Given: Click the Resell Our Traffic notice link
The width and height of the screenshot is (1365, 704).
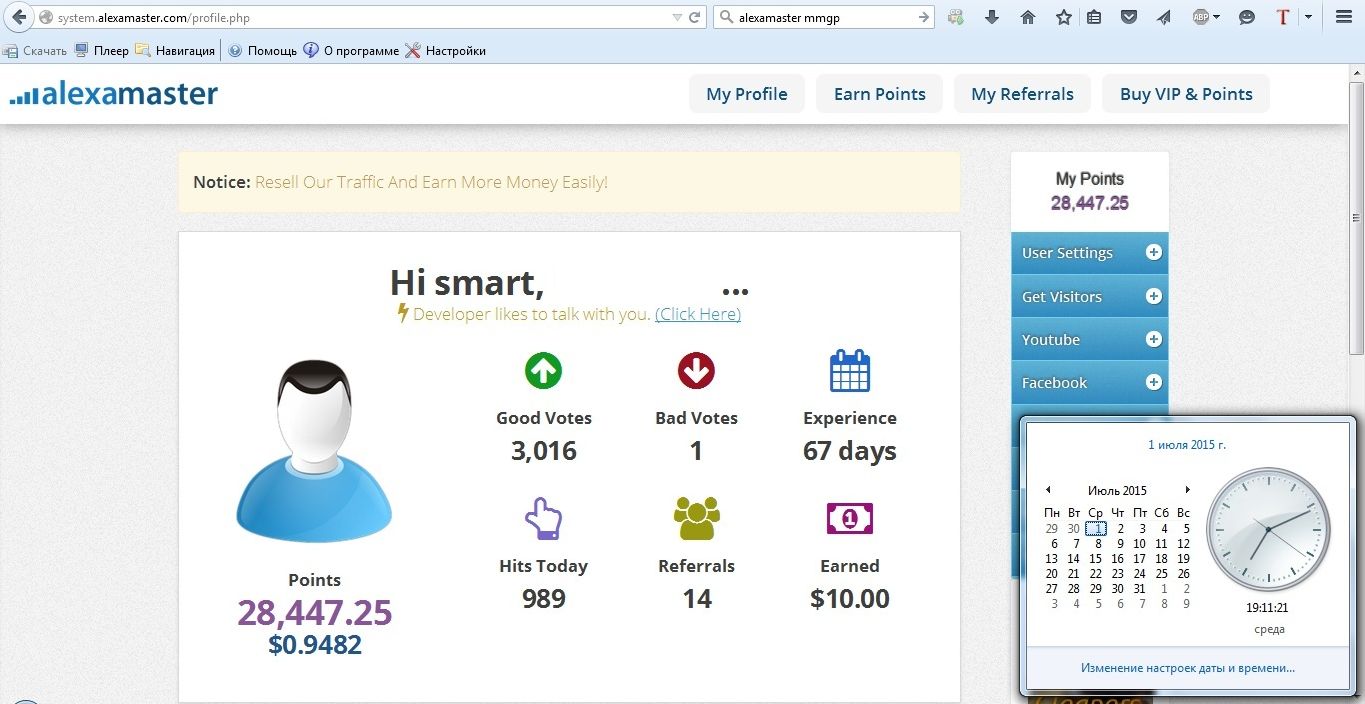Looking at the screenshot, I should tap(431, 182).
